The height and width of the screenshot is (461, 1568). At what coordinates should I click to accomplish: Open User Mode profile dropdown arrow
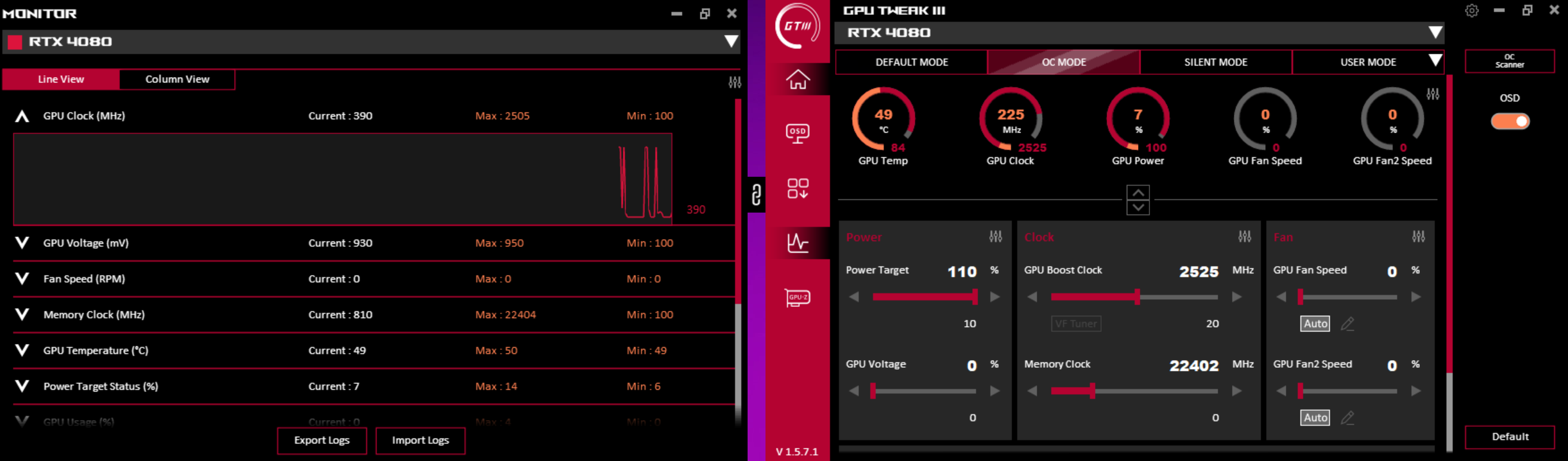pos(1435,60)
